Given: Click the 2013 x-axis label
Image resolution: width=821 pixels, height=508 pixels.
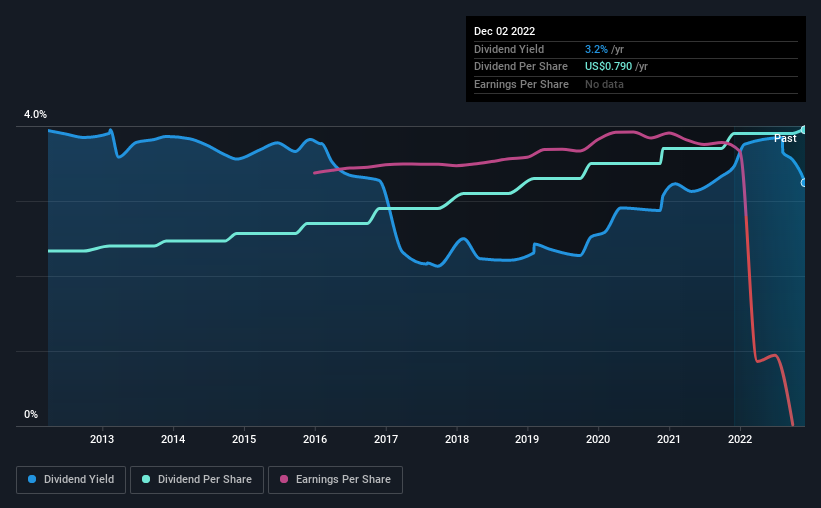Looking at the screenshot, I should 102,439.
